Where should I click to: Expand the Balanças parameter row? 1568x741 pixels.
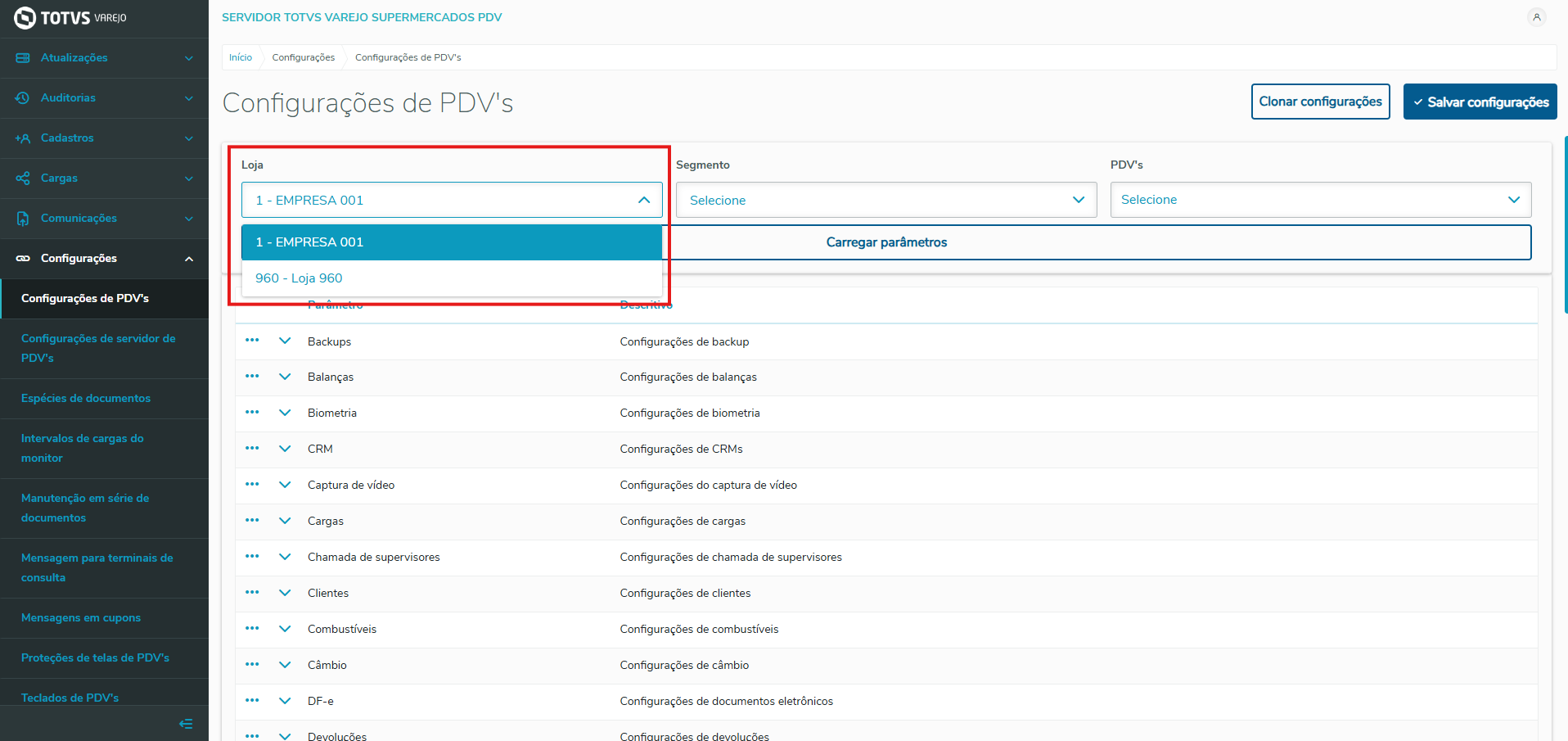click(x=285, y=377)
